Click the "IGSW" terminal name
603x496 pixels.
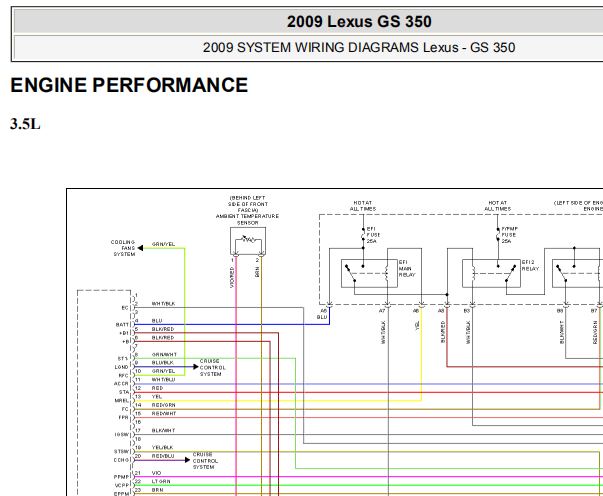point(122,435)
